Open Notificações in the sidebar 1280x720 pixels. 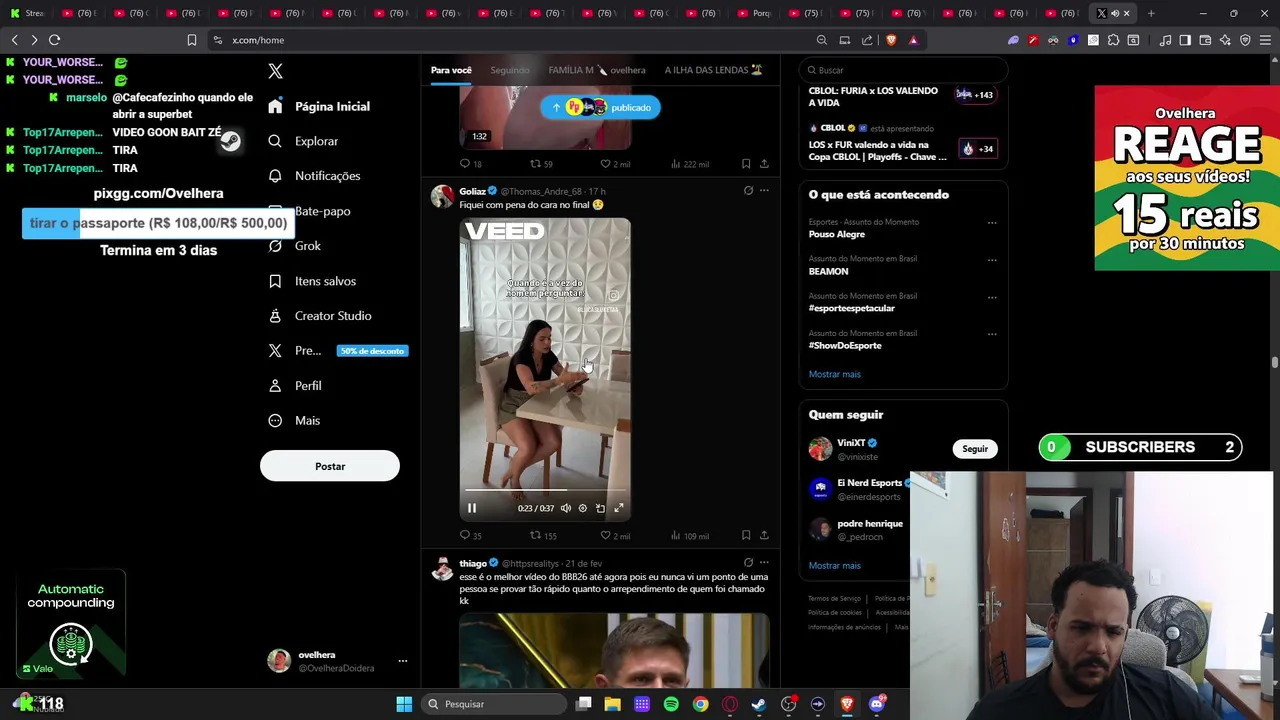[x=314, y=176]
